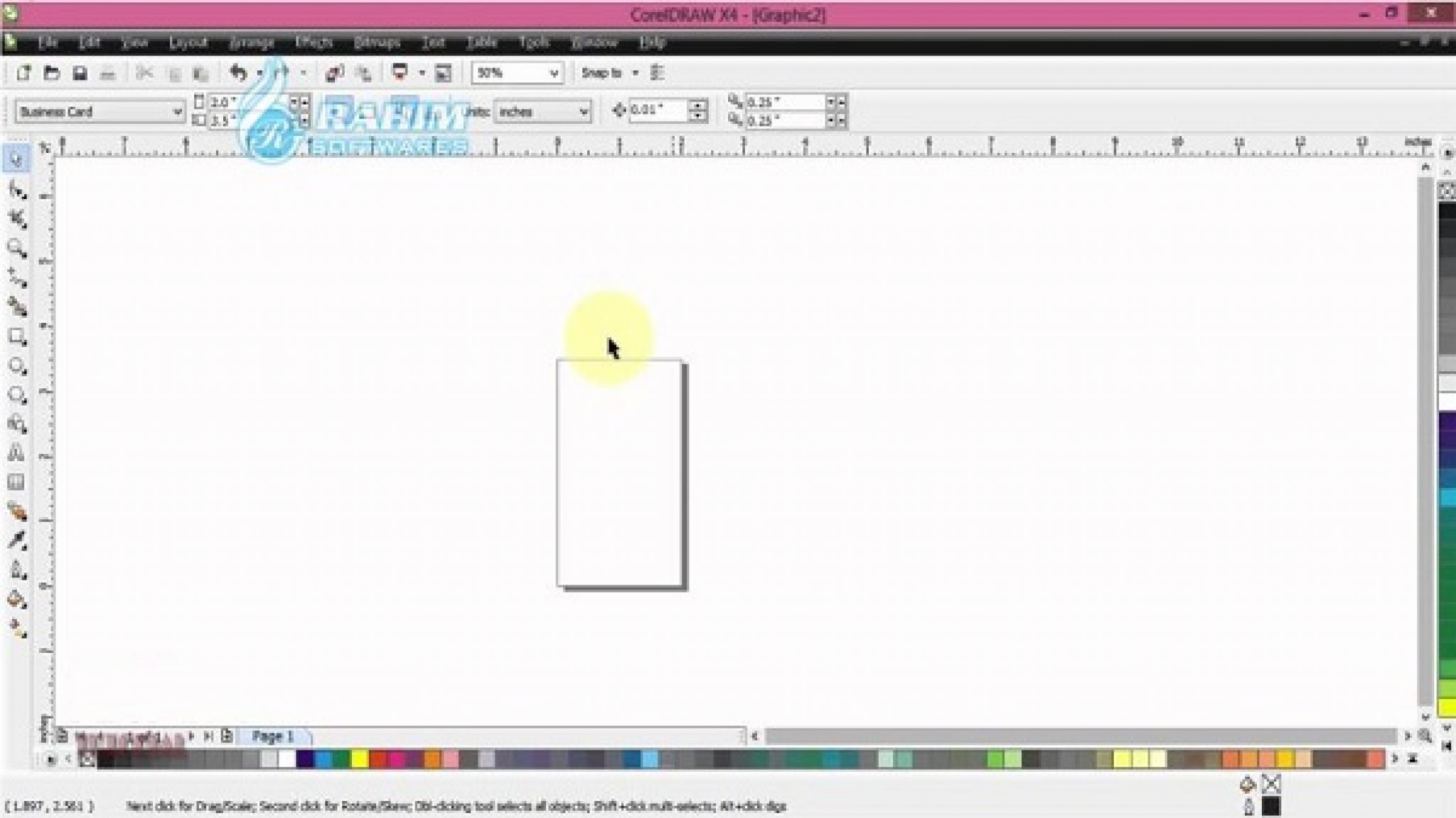Click the Snap to button

point(601,73)
